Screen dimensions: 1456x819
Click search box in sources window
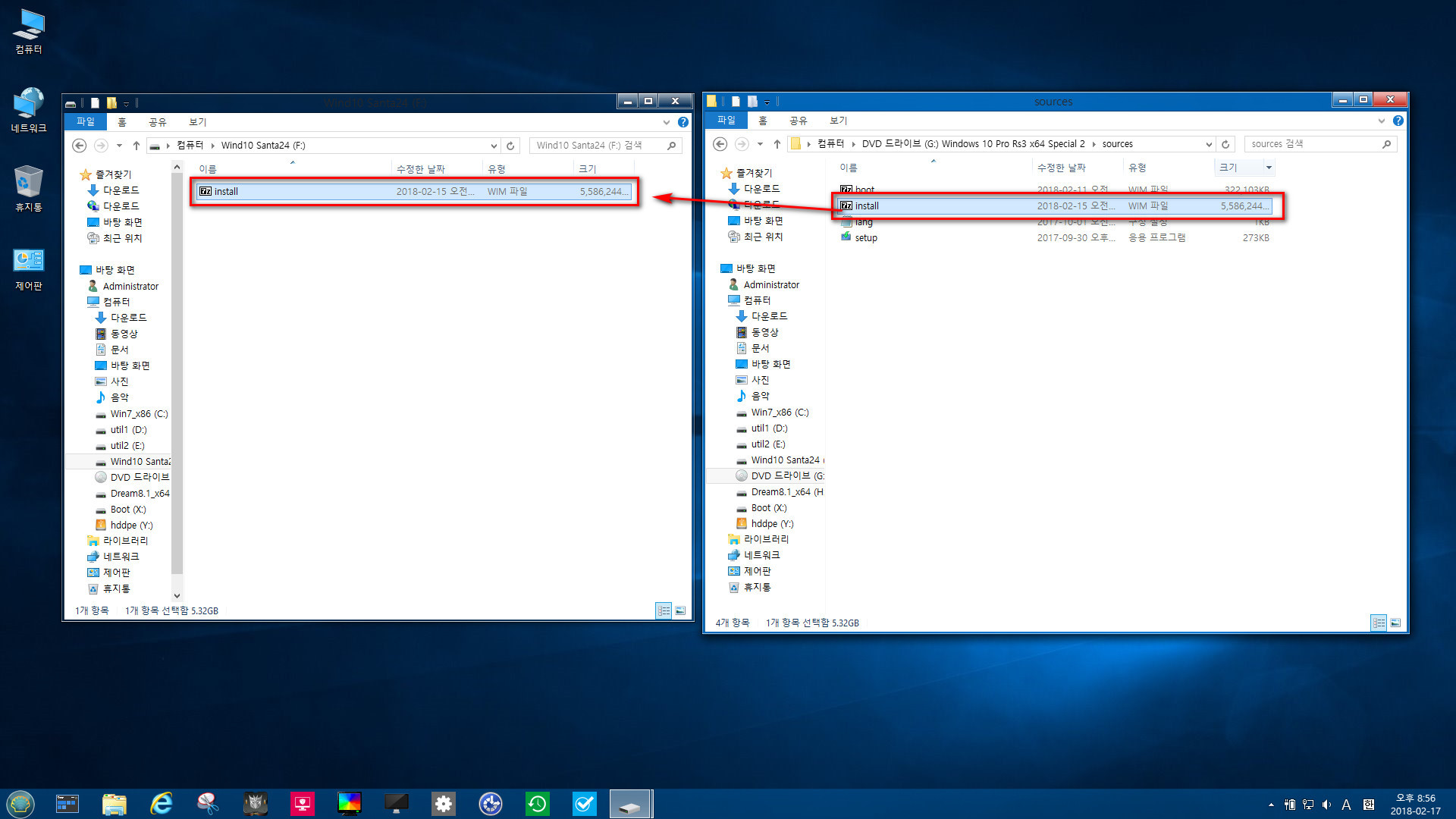pyautogui.click(x=1320, y=144)
